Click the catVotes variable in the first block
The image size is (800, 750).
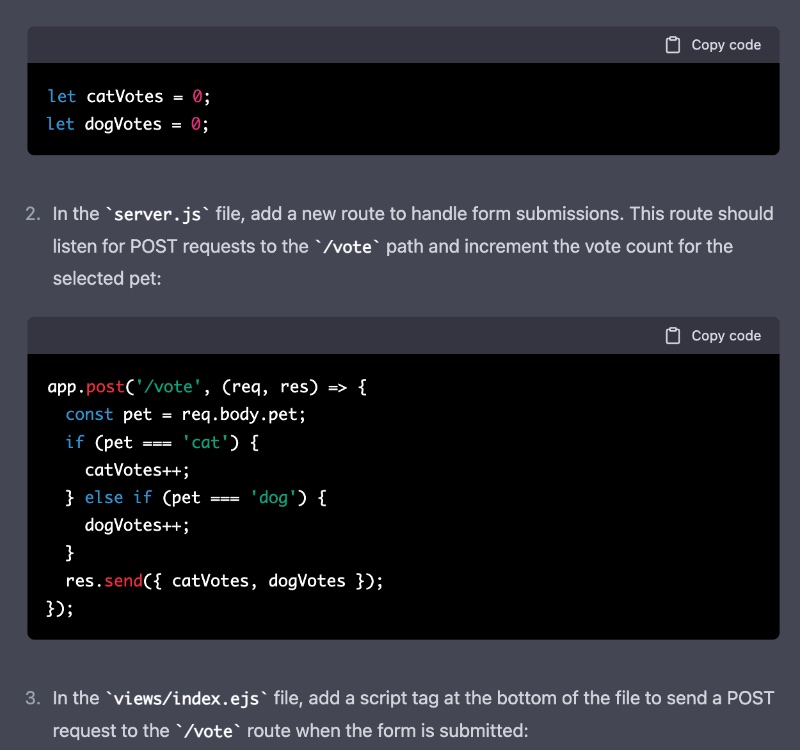(x=128, y=96)
